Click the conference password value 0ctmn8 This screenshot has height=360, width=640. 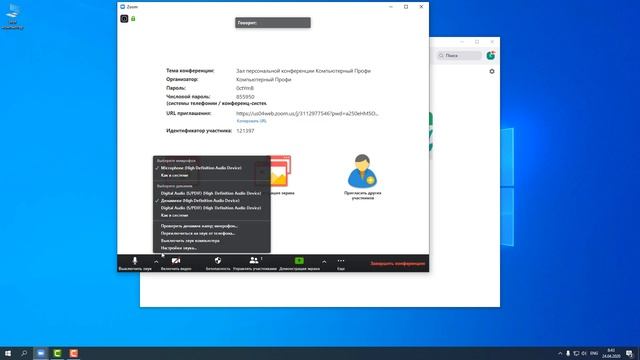coord(245,88)
